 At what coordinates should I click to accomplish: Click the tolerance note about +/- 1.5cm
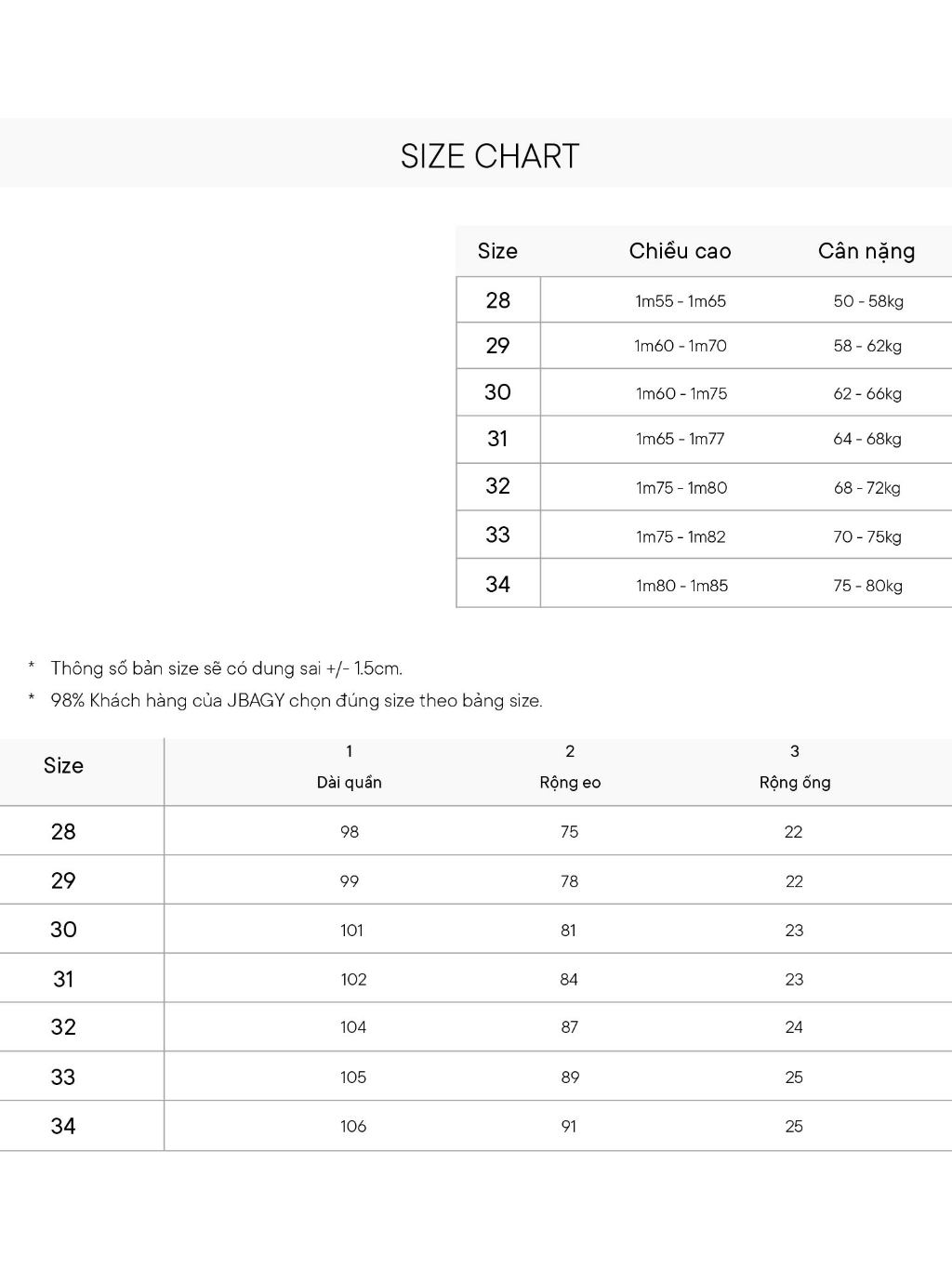(226, 668)
